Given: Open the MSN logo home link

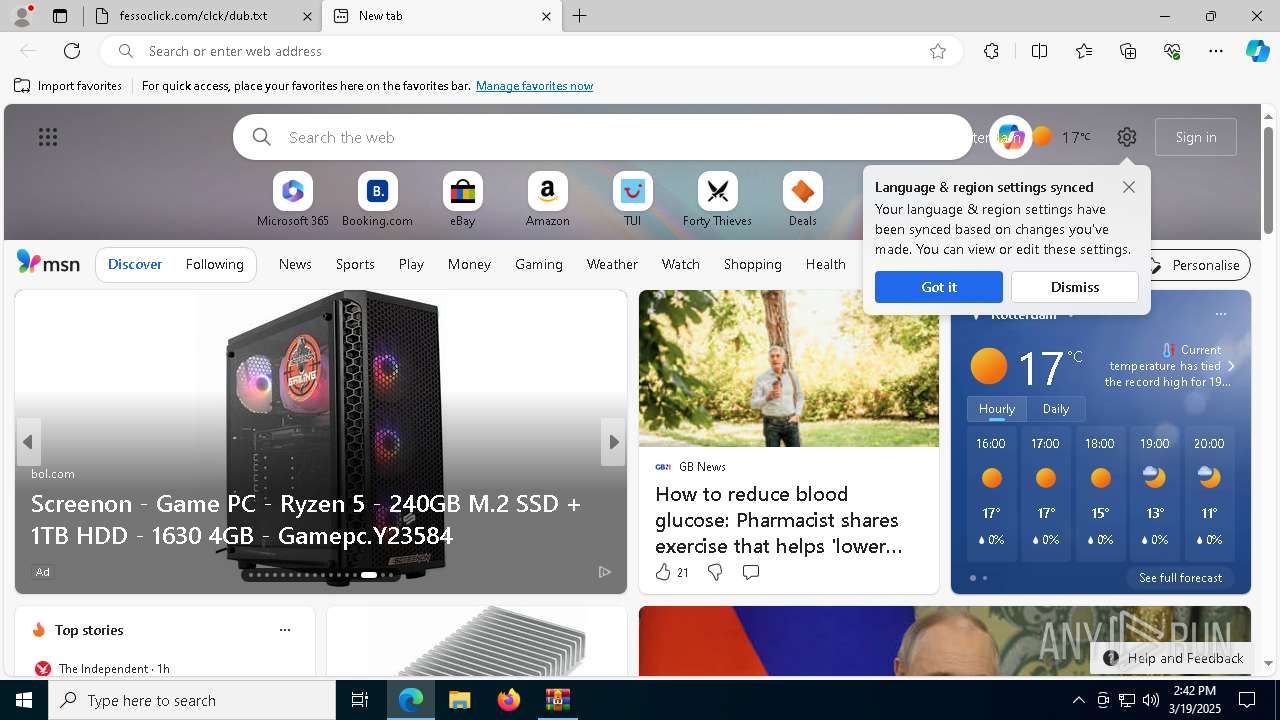Looking at the screenshot, I should coord(48,263).
